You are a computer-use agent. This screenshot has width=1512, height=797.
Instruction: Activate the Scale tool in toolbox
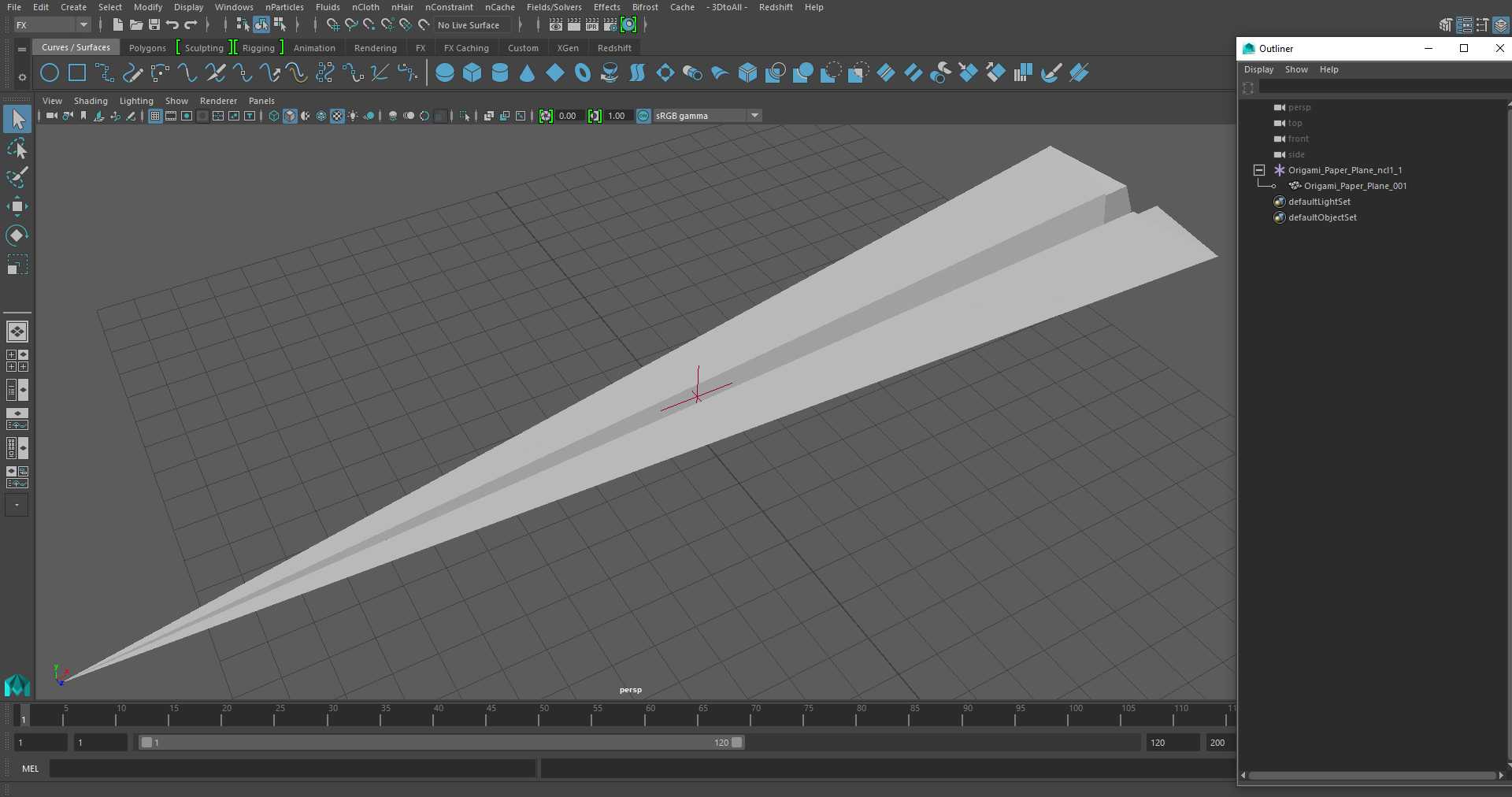17,265
